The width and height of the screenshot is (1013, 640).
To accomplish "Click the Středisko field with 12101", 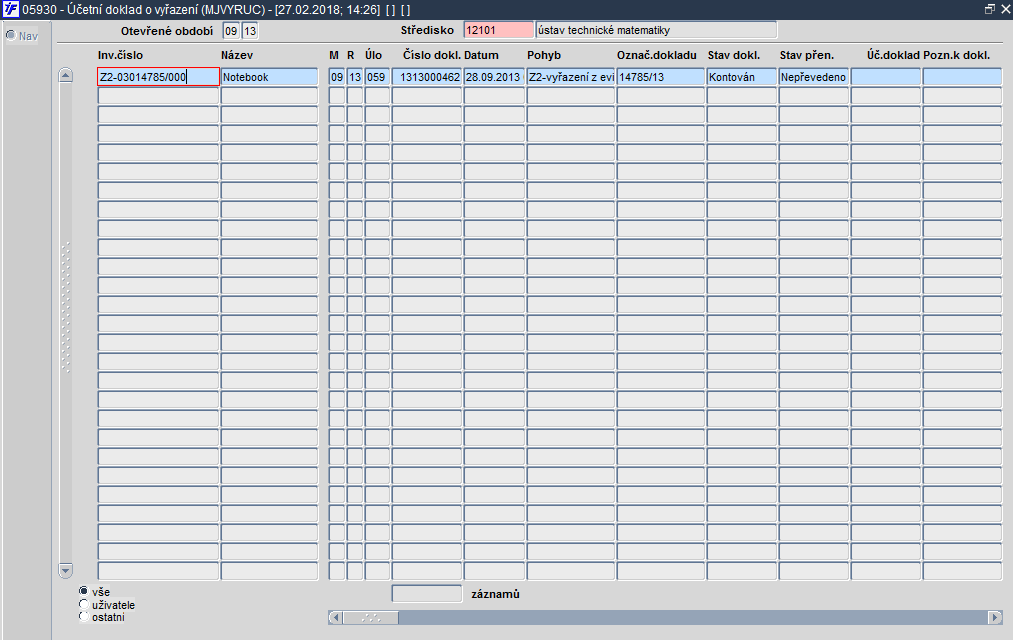I will 499,30.
